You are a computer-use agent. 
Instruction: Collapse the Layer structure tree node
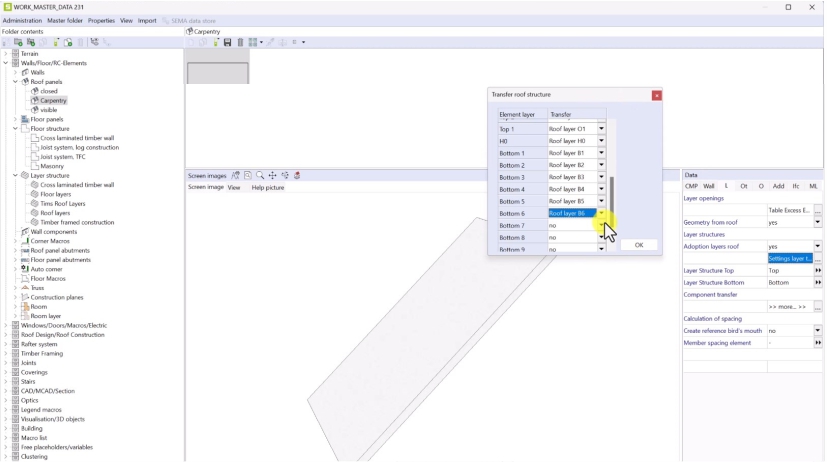[x=15, y=175]
